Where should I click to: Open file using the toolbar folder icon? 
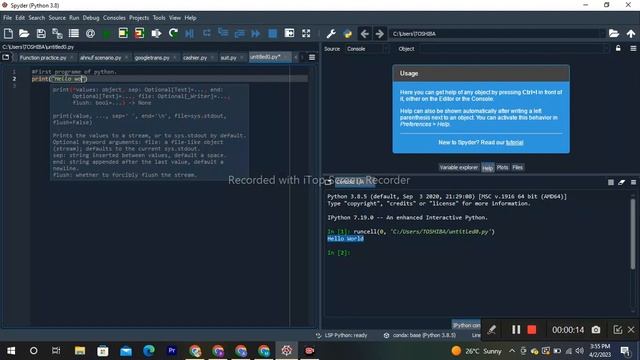coord(24,33)
